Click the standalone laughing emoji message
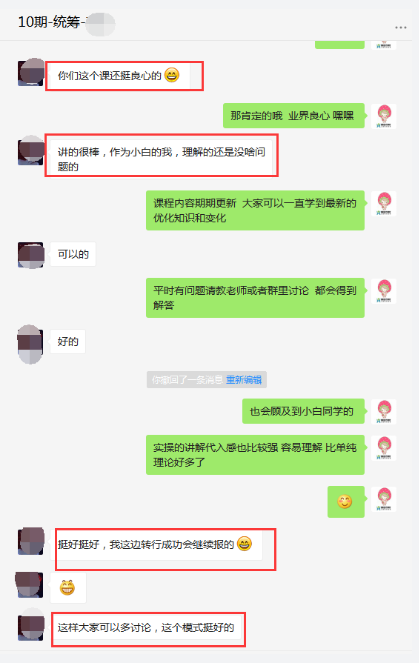The width and height of the screenshot is (419, 663). 67,588
